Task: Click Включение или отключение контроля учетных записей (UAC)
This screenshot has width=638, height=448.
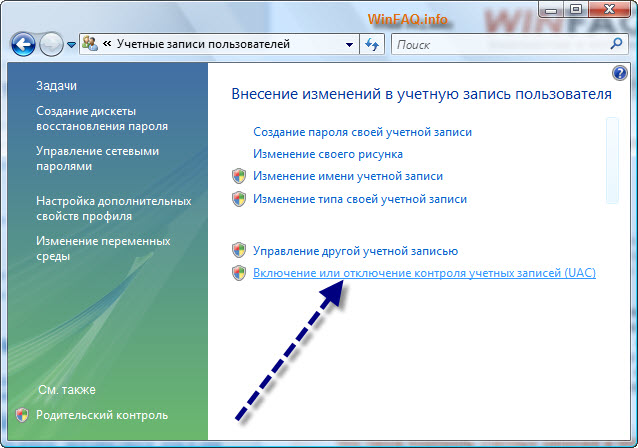Action: [x=424, y=273]
